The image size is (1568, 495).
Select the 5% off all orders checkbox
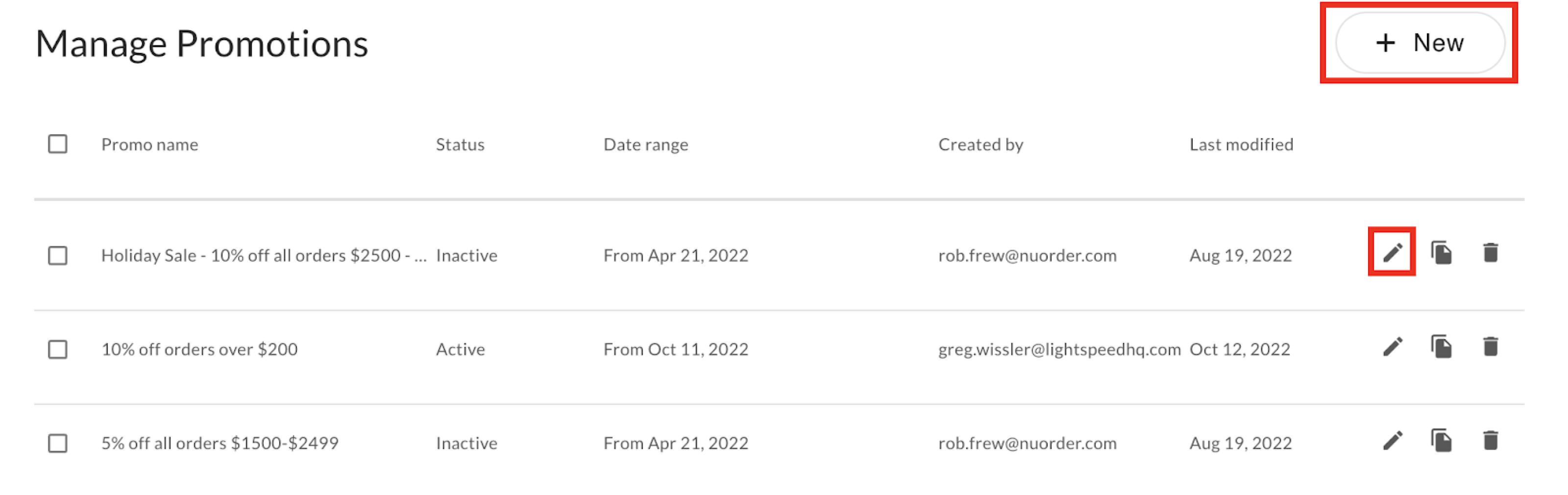[58, 443]
